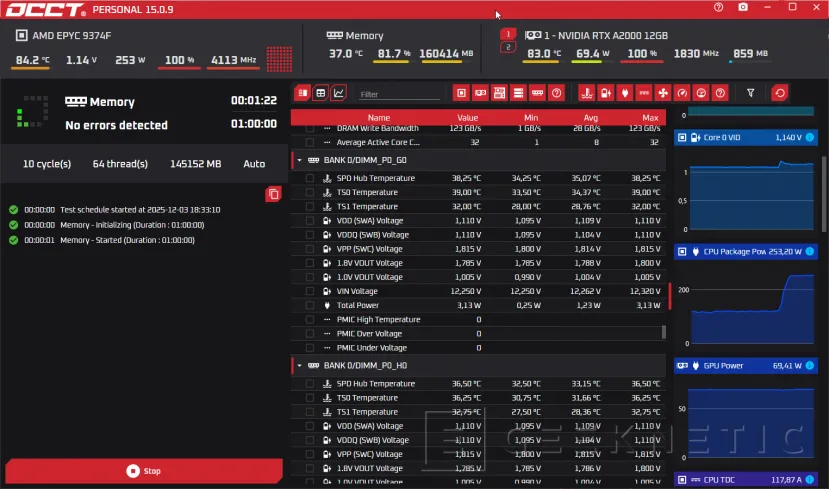
Task: Select GPU 2 in the GPU selector
Action: [x=508, y=47]
